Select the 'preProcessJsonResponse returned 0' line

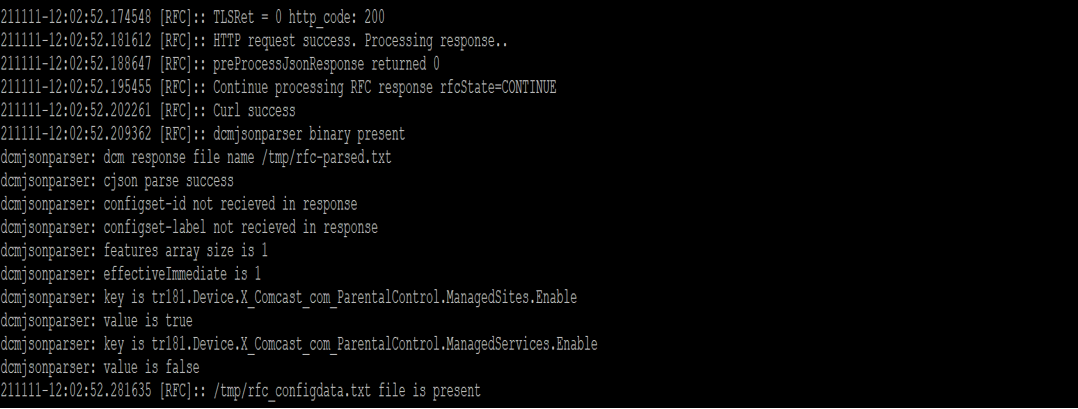coord(327,64)
